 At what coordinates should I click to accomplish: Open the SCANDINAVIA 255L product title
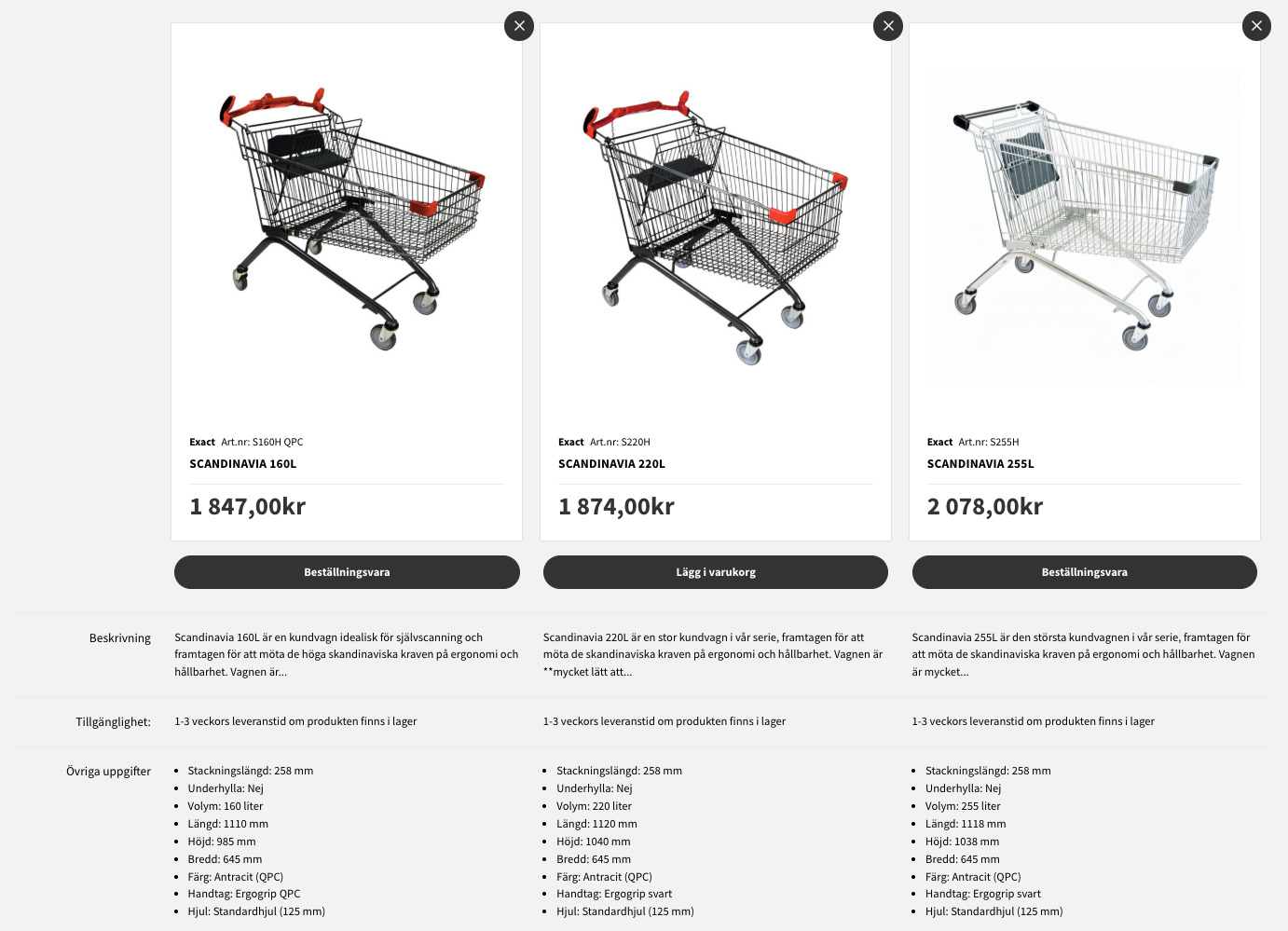click(x=980, y=464)
